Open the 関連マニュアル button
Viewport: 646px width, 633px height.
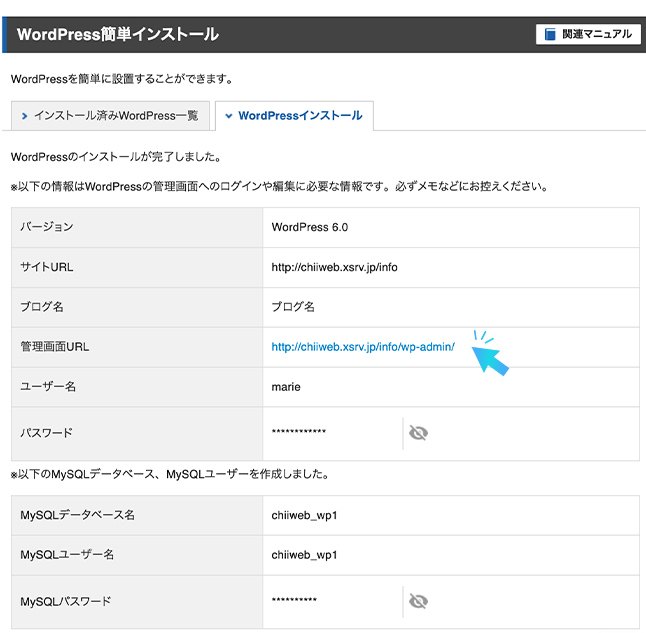[588, 34]
